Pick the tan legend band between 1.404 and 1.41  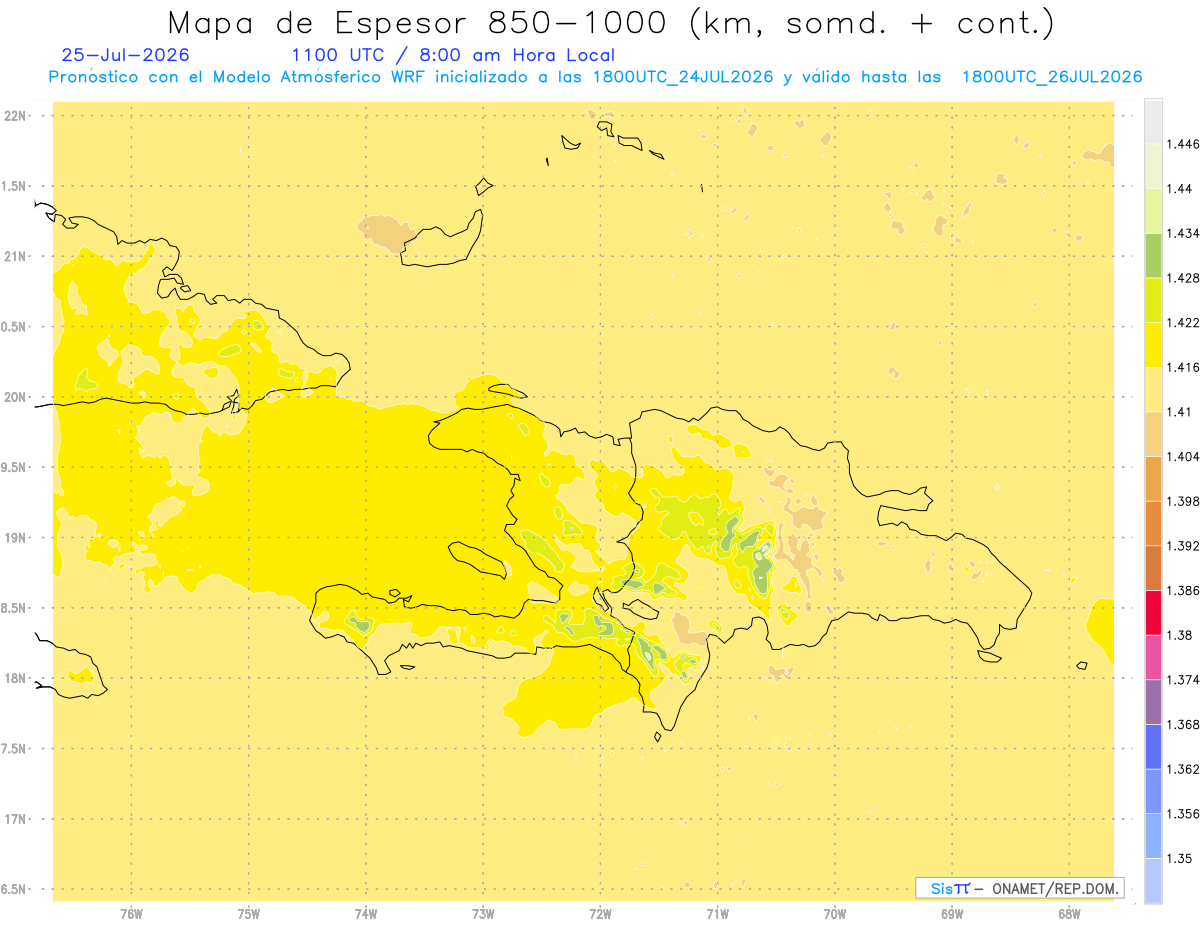[x=1153, y=434]
